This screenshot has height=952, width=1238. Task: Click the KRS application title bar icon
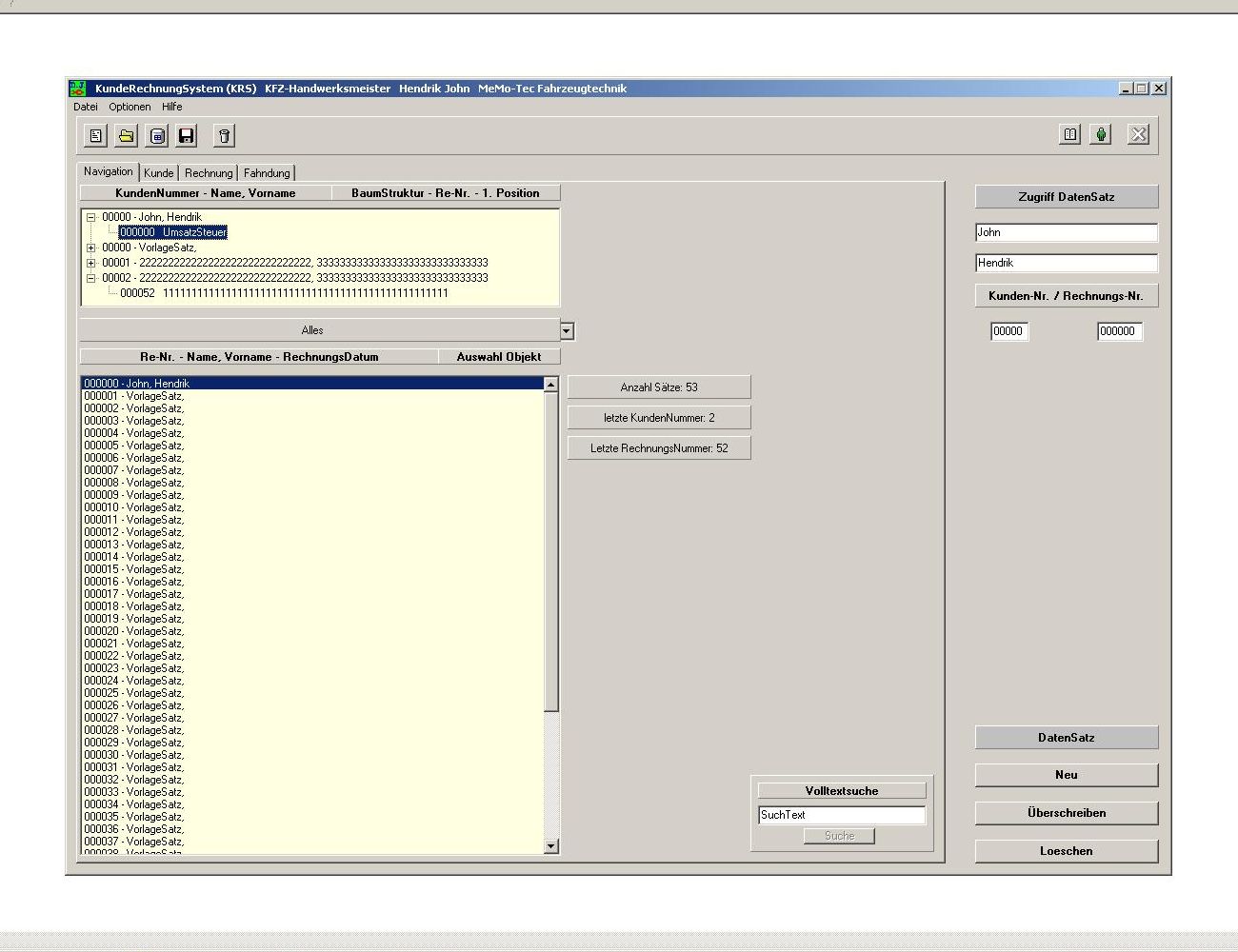point(77,89)
